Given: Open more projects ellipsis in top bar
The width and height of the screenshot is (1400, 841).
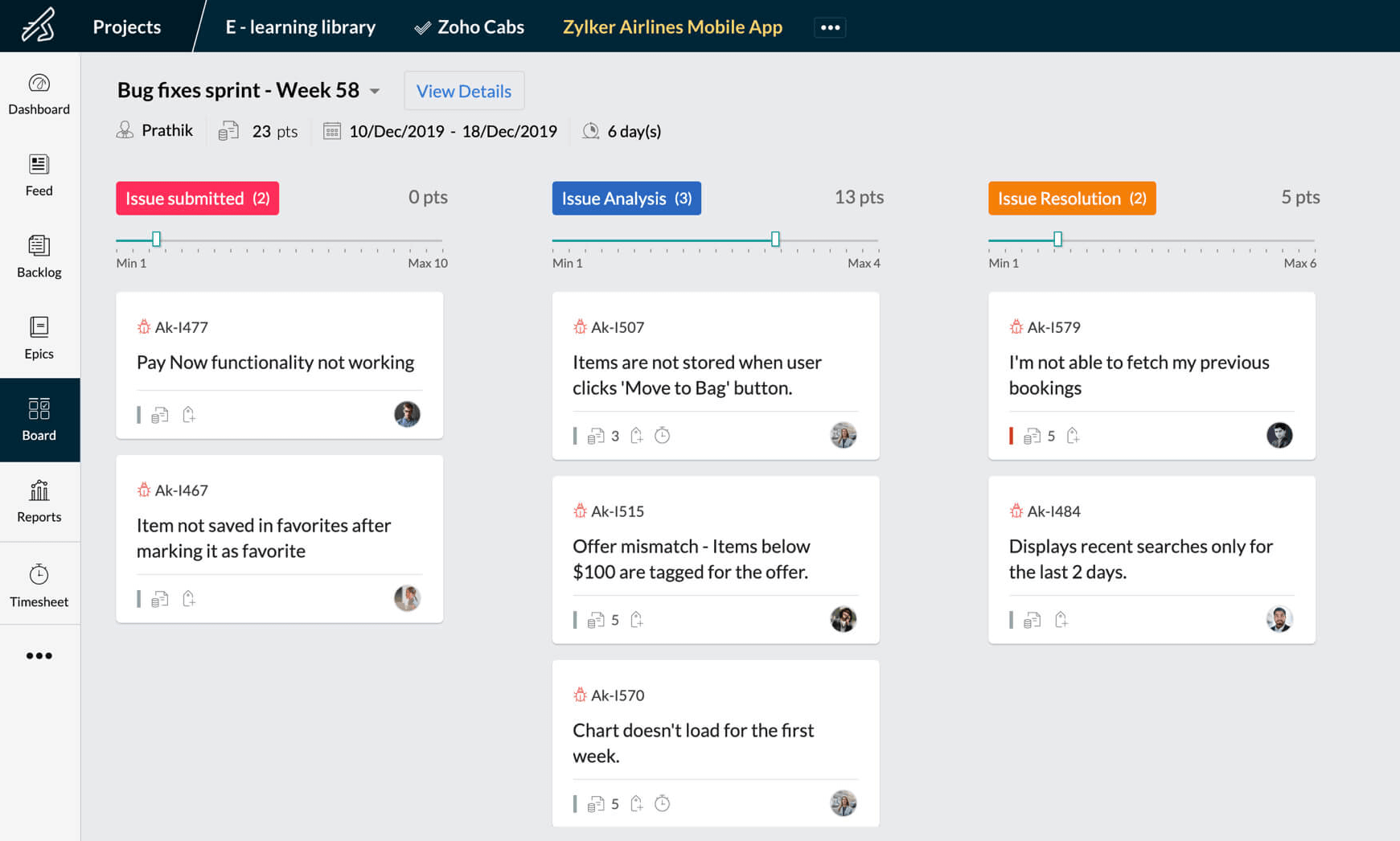Looking at the screenshot, I should (830, 27).
